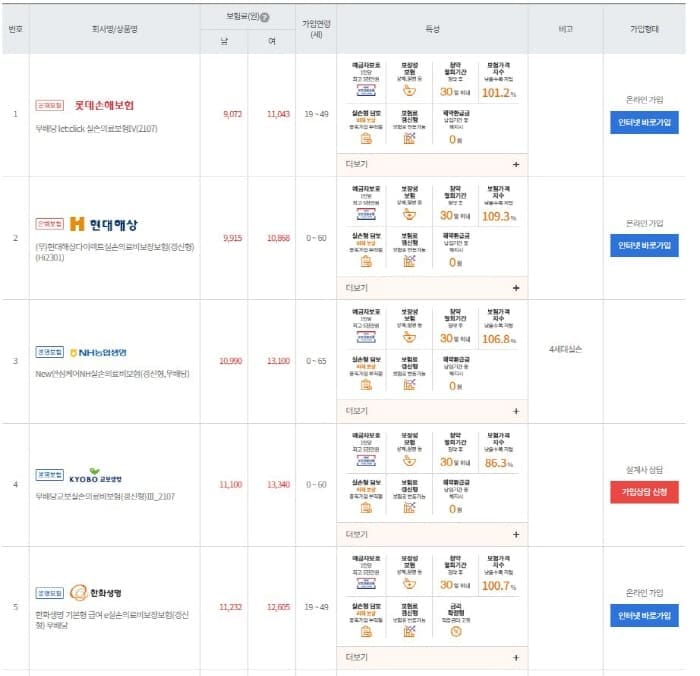Open 현대해상 다이렉트 실손의료비보장보험 product name
Screen dimensions: 700x676
pyautogui.click(x=115, y=252)
